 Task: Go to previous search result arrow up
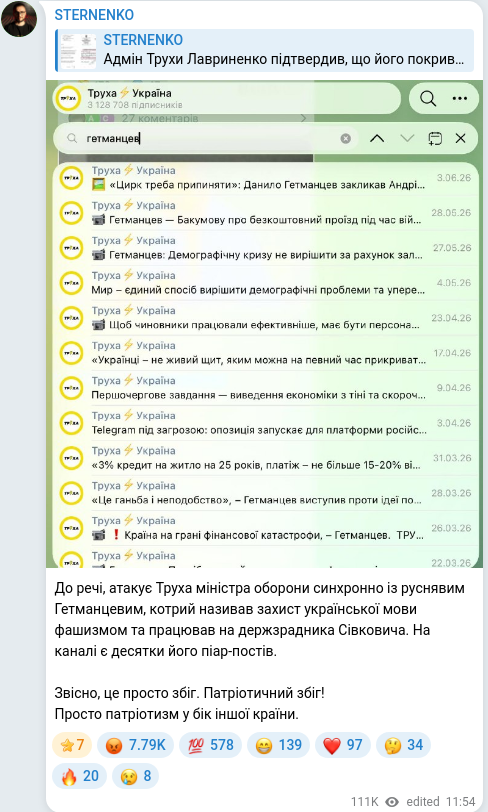[x=377, y=138]
